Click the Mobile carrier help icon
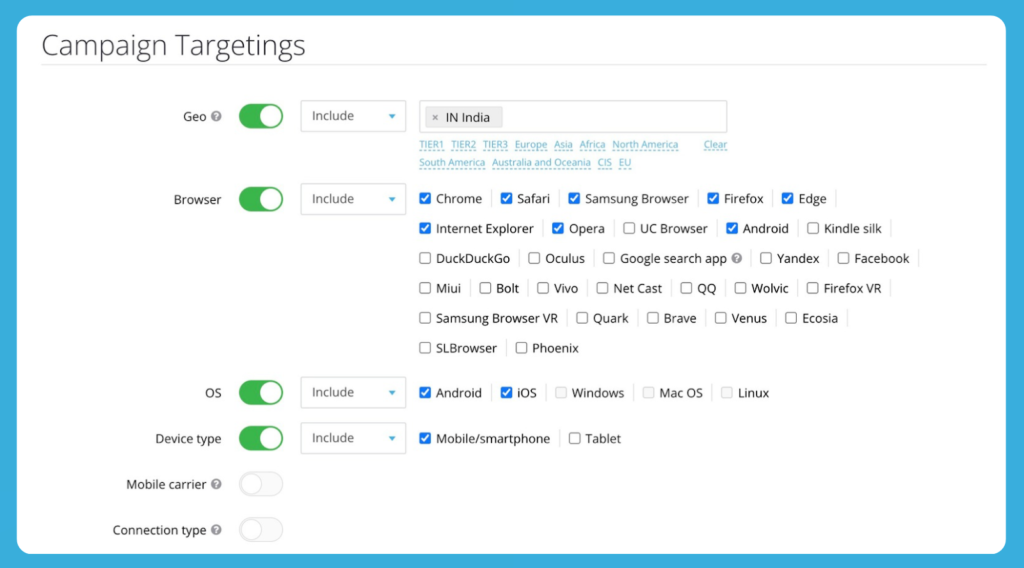The height and width of the screenshot is (568, 1024). [x=216, y=485]
